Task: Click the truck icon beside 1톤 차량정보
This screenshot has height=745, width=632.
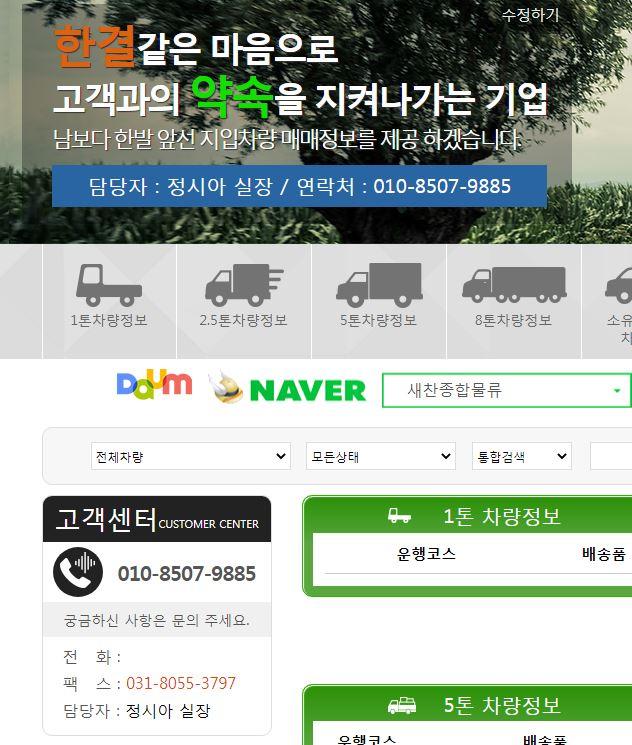Action: pos(400,516)
